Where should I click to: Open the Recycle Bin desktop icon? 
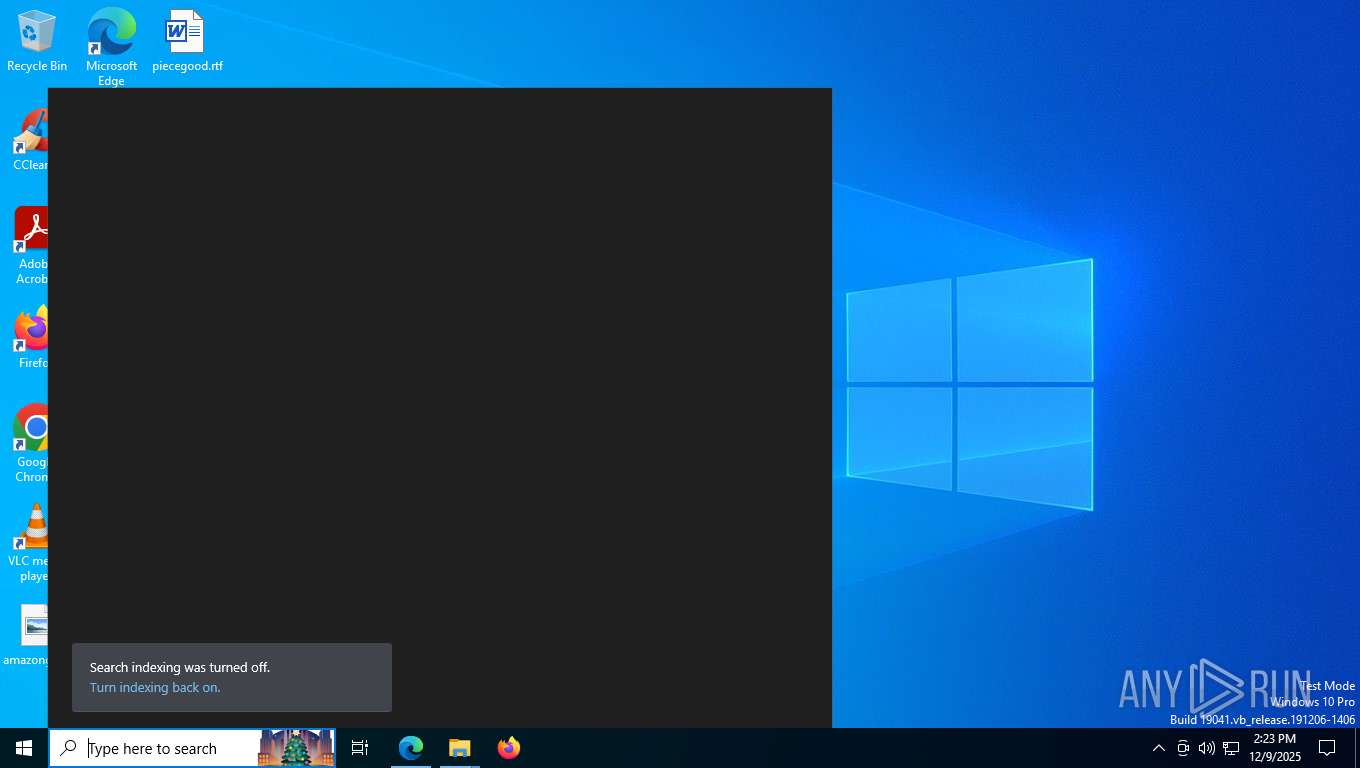coord(37,41)
